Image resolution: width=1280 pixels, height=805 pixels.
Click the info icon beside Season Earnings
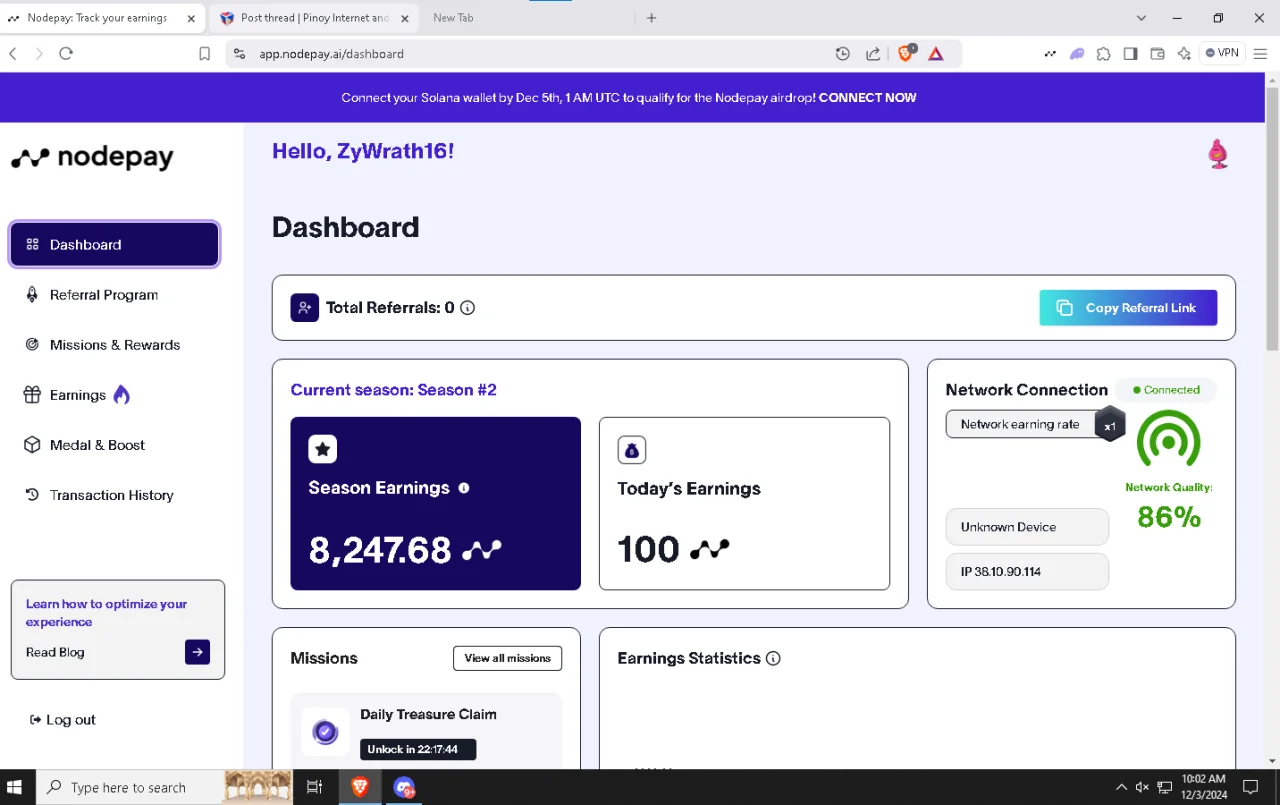pos(463,488)
